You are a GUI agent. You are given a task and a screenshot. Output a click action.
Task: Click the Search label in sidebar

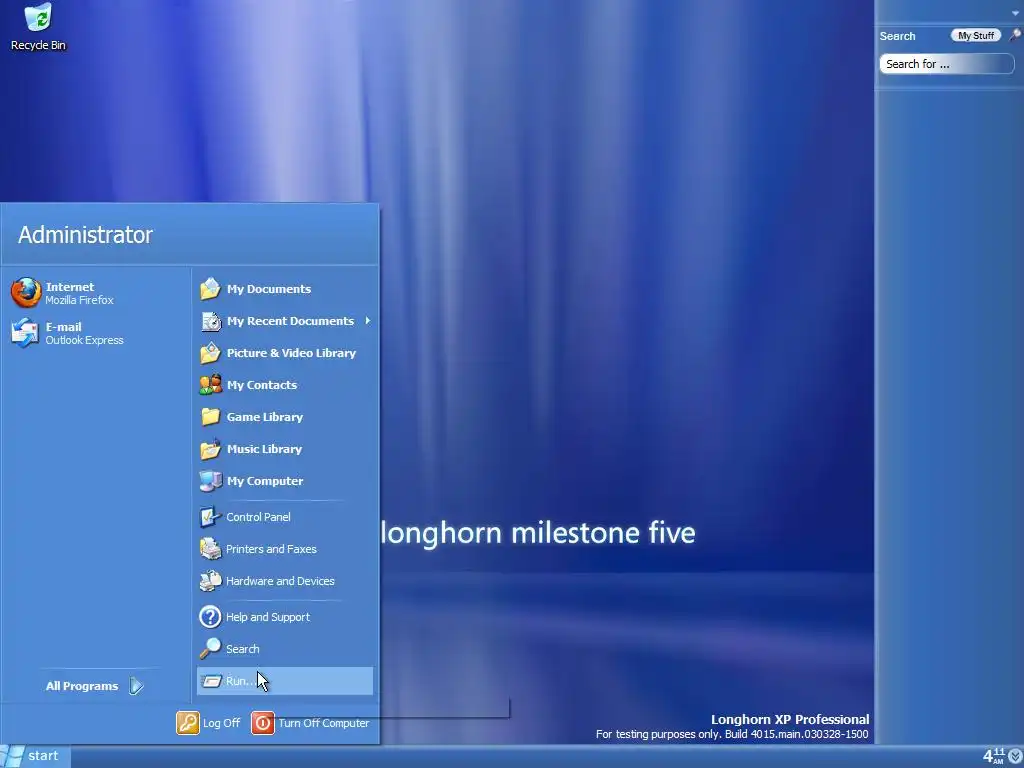[x=897, y=36]
